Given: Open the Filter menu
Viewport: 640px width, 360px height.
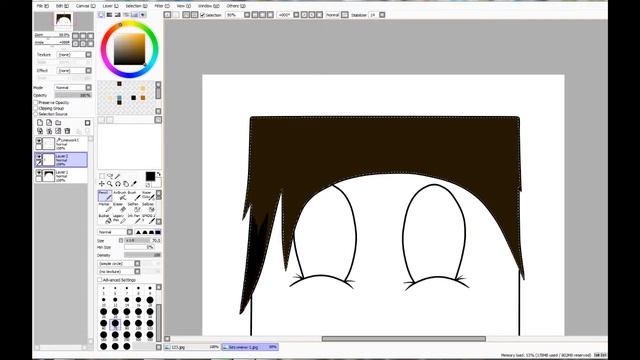Looking at the screenshot, I should (x=162, y=6).
